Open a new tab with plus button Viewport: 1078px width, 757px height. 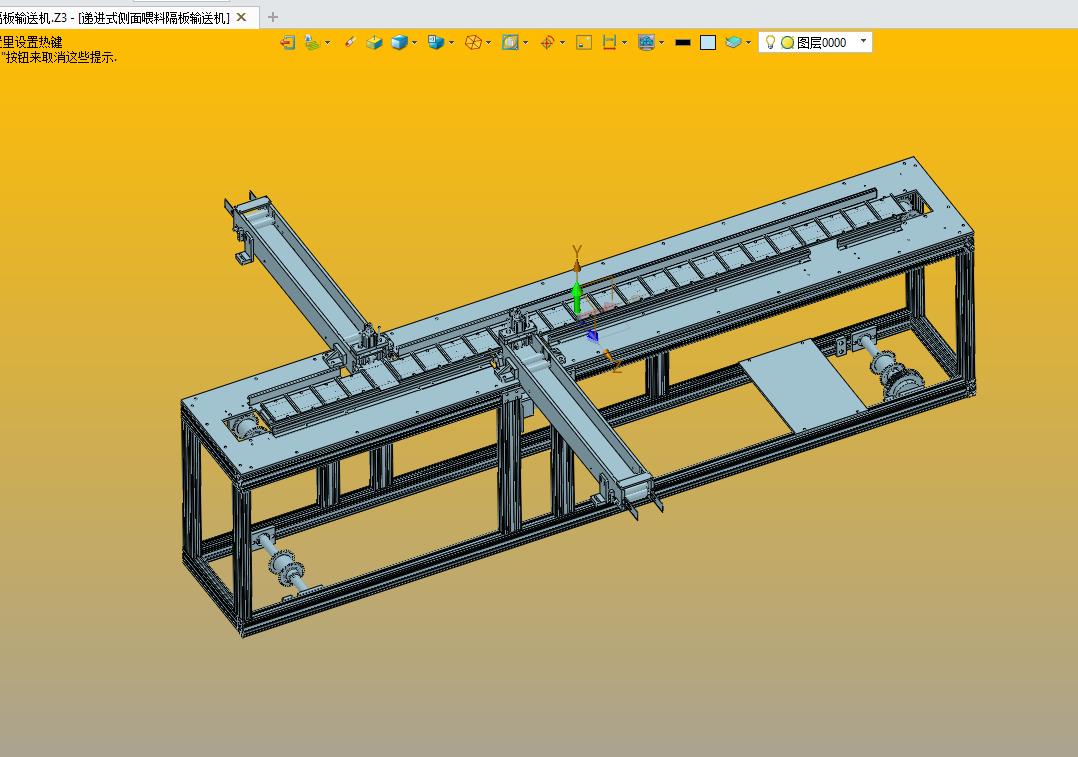click(x=273, y=17)
